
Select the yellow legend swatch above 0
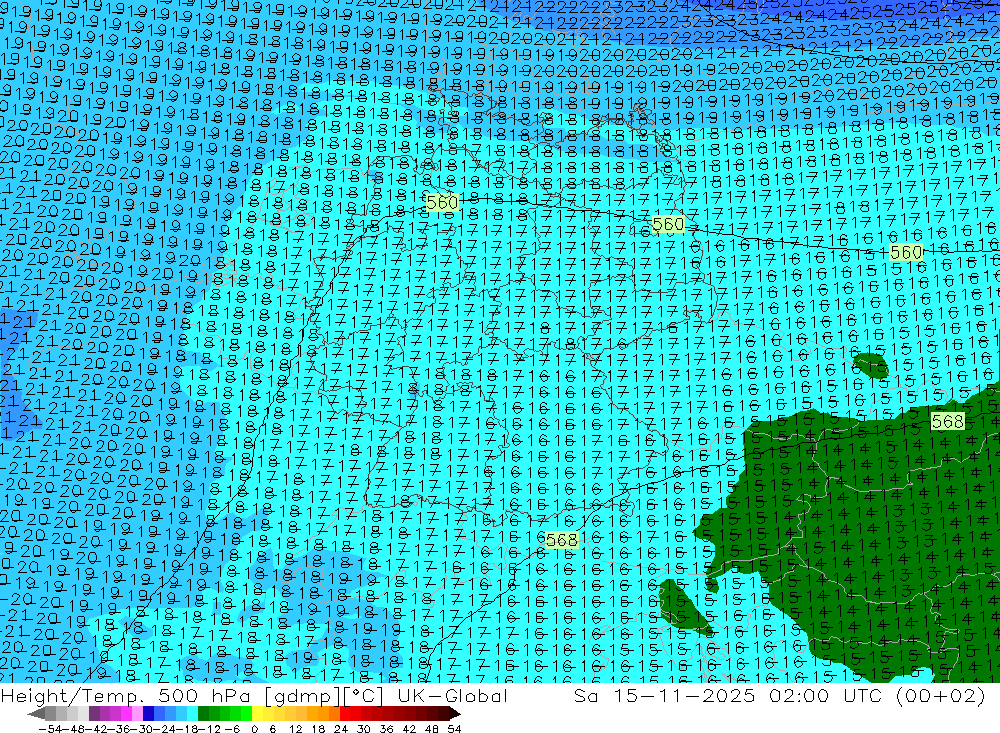click(257, 714)
